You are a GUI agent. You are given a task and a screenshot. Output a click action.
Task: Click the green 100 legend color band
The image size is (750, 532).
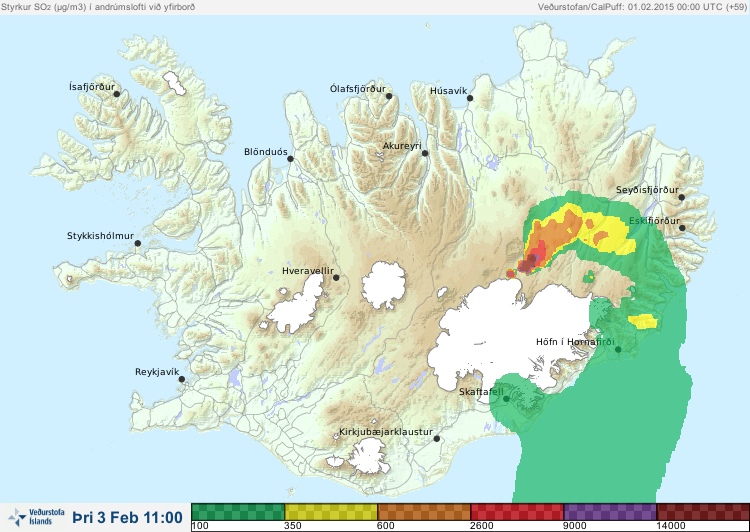(238, 512)
